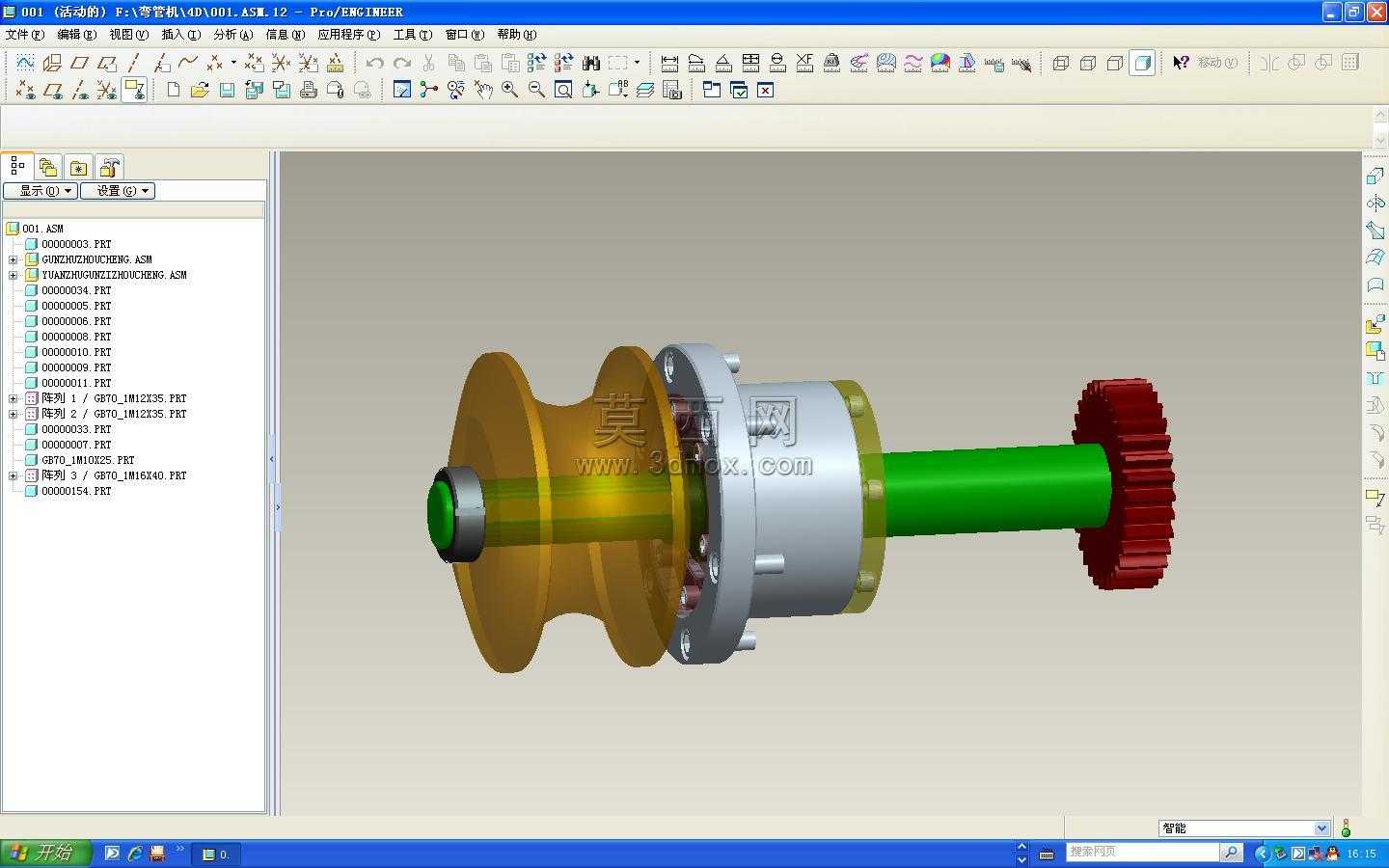
Task: Click the 搜索网页 search input field
Action: 1142,852
